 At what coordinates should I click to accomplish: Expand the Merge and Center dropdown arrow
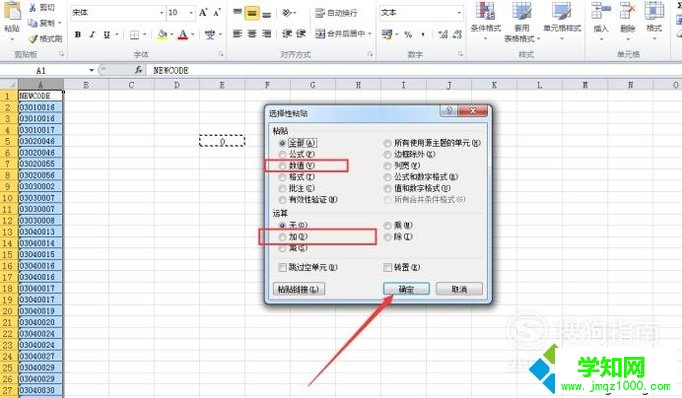pyautogui.click(x=370, y=33)
